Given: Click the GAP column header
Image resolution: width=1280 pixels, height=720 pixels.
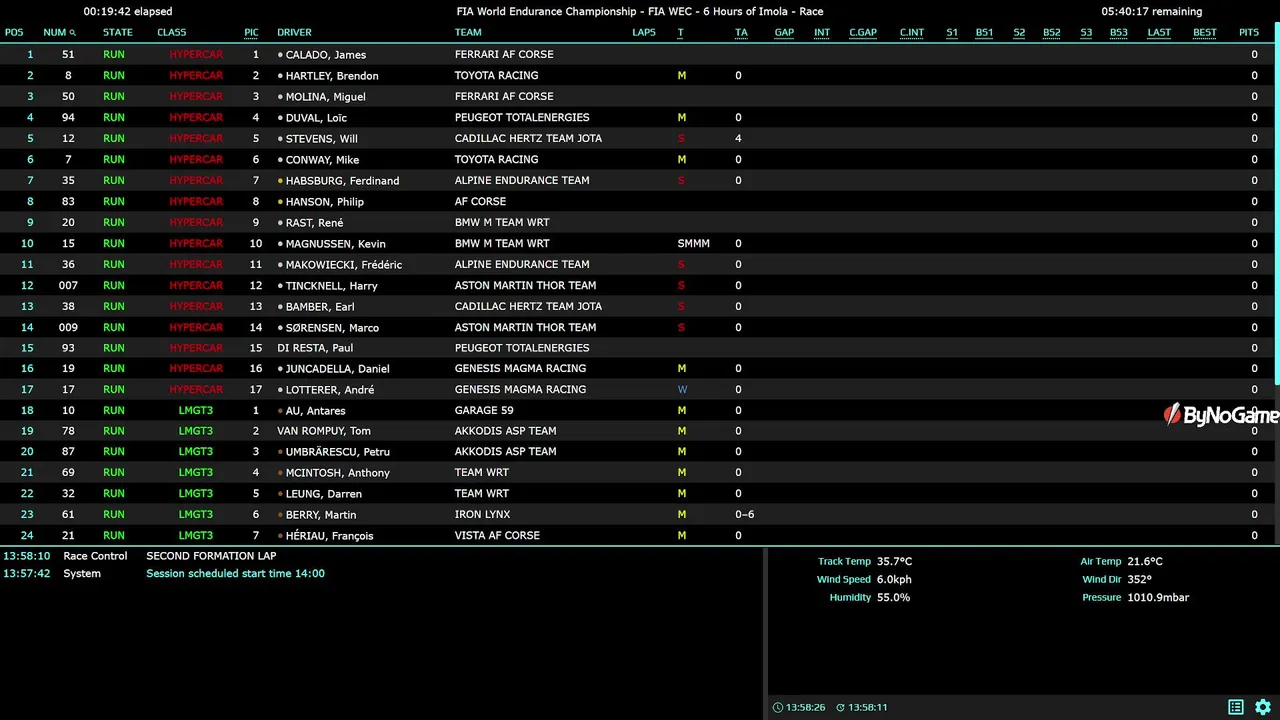Looking at the screenshot, I should coord(784,33).
